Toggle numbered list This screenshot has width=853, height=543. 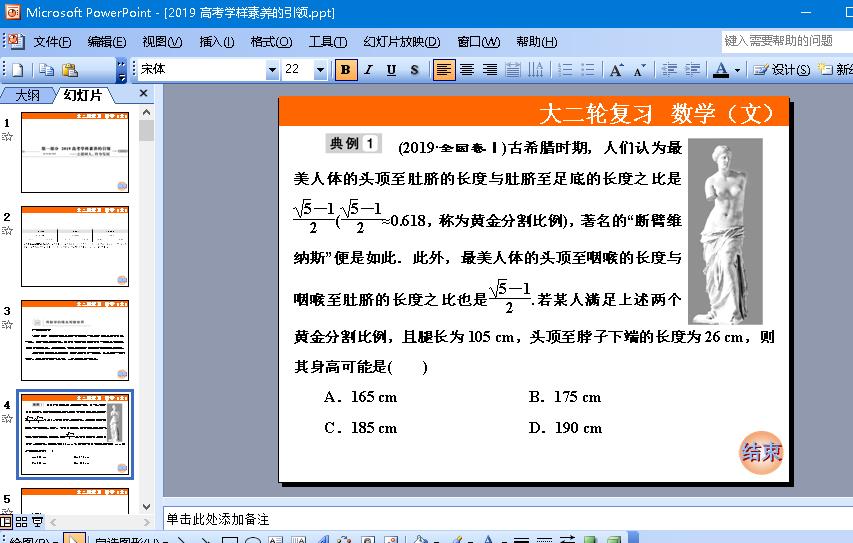tap(565, 70)
